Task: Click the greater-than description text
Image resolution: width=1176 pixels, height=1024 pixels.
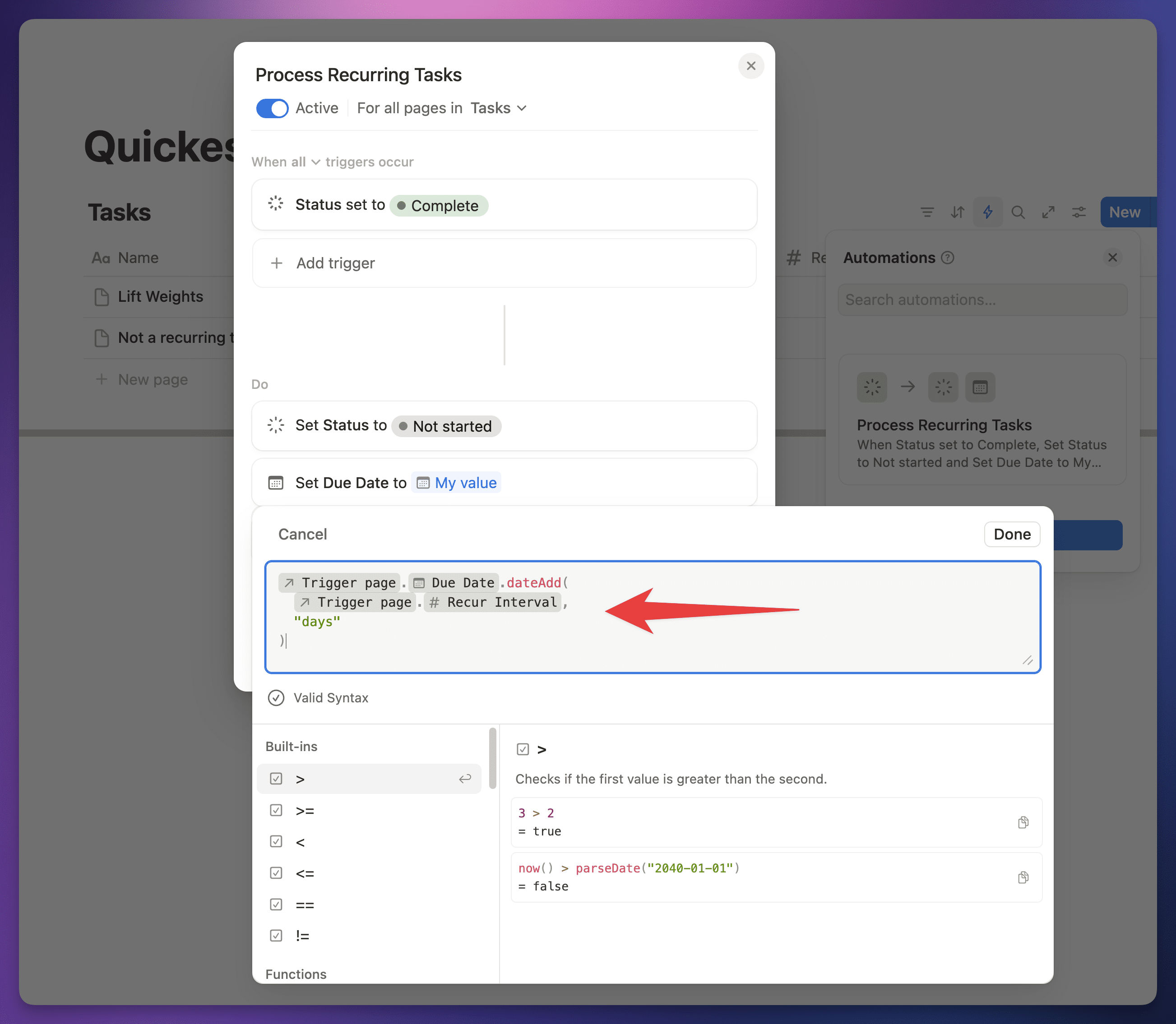Action: pos(671,779)
